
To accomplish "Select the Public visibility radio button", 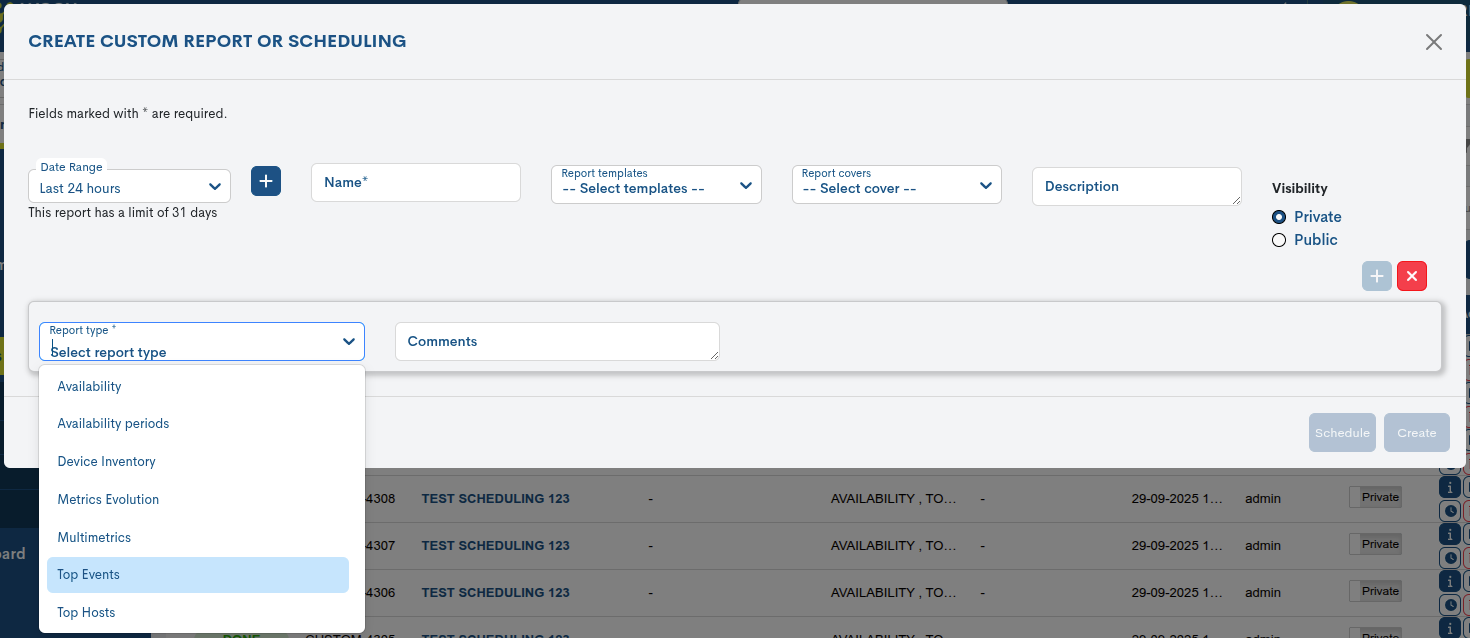I will click(1279, 240).
